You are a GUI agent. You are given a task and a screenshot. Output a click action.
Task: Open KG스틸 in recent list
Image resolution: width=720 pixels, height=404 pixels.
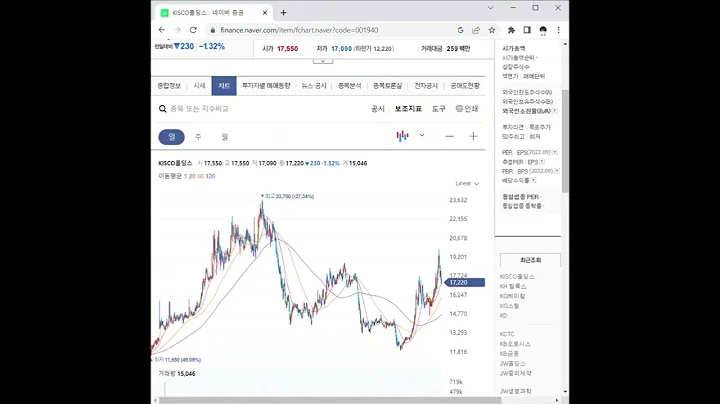point(509,306)
